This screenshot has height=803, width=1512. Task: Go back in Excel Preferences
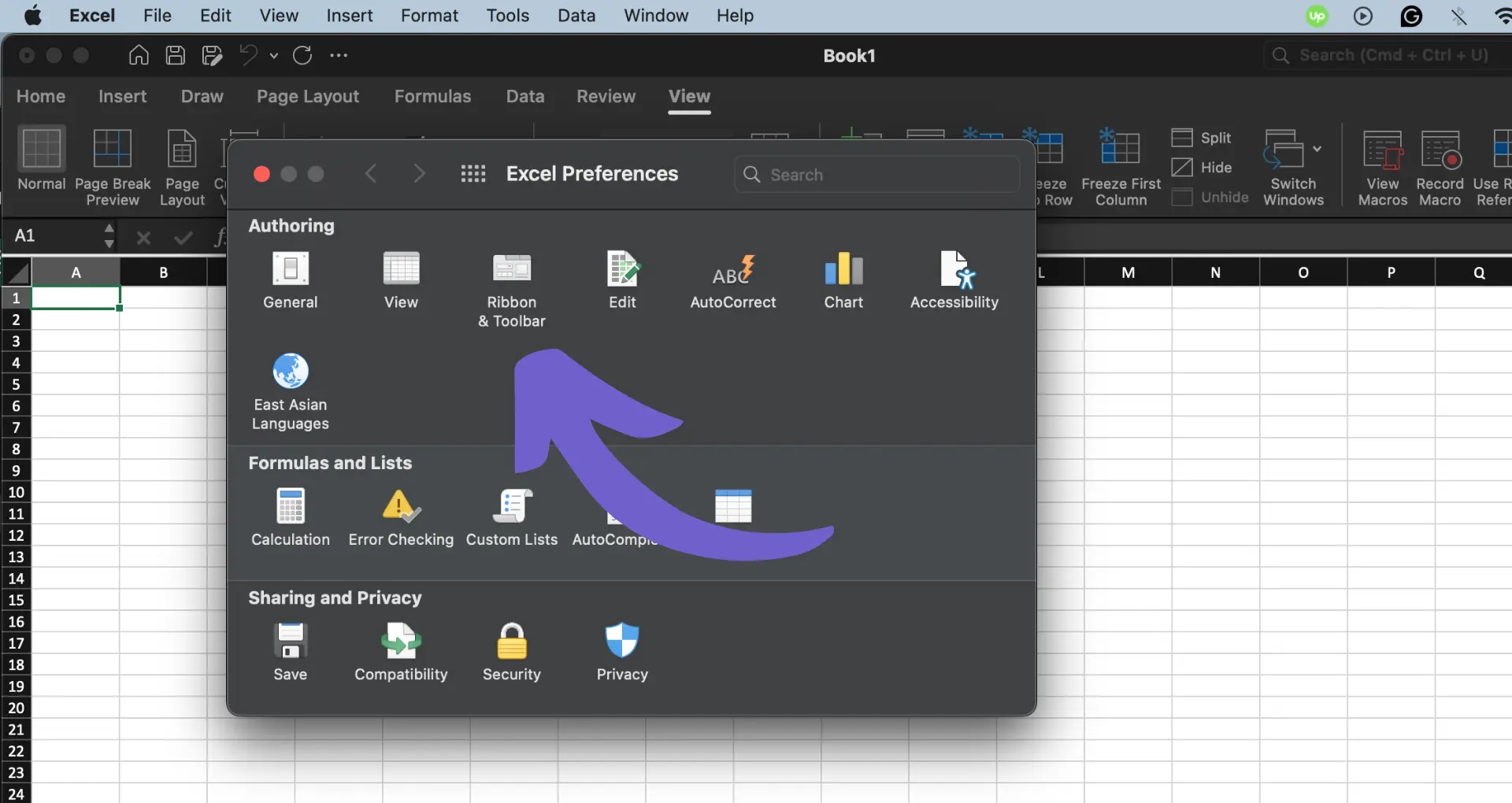click(x=371, y=173)
